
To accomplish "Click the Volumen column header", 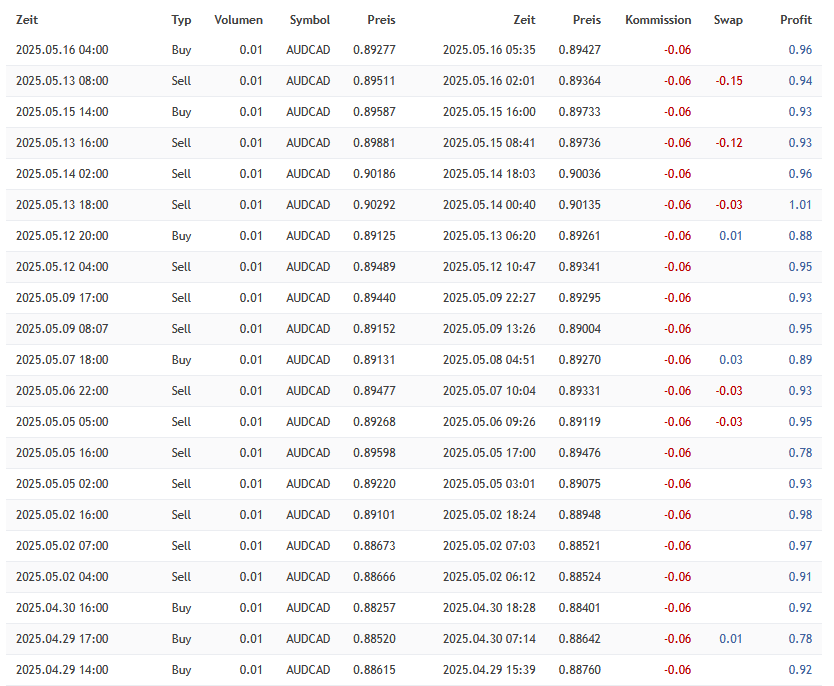I will coord(238,20).
